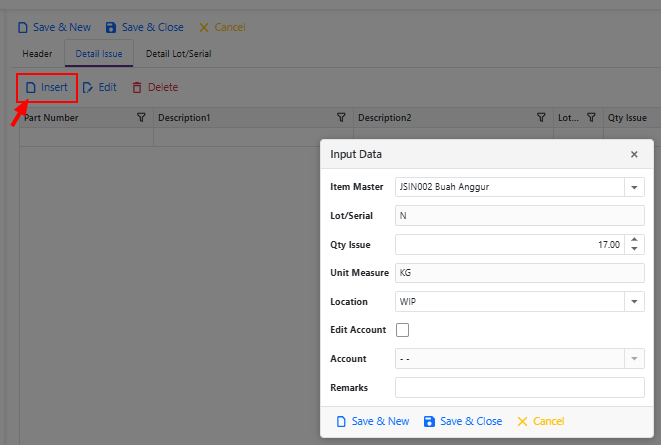Toggle the Edit Account checkbox
The height and width of the screenshot is (445, 661).
[x=402, y=330]
